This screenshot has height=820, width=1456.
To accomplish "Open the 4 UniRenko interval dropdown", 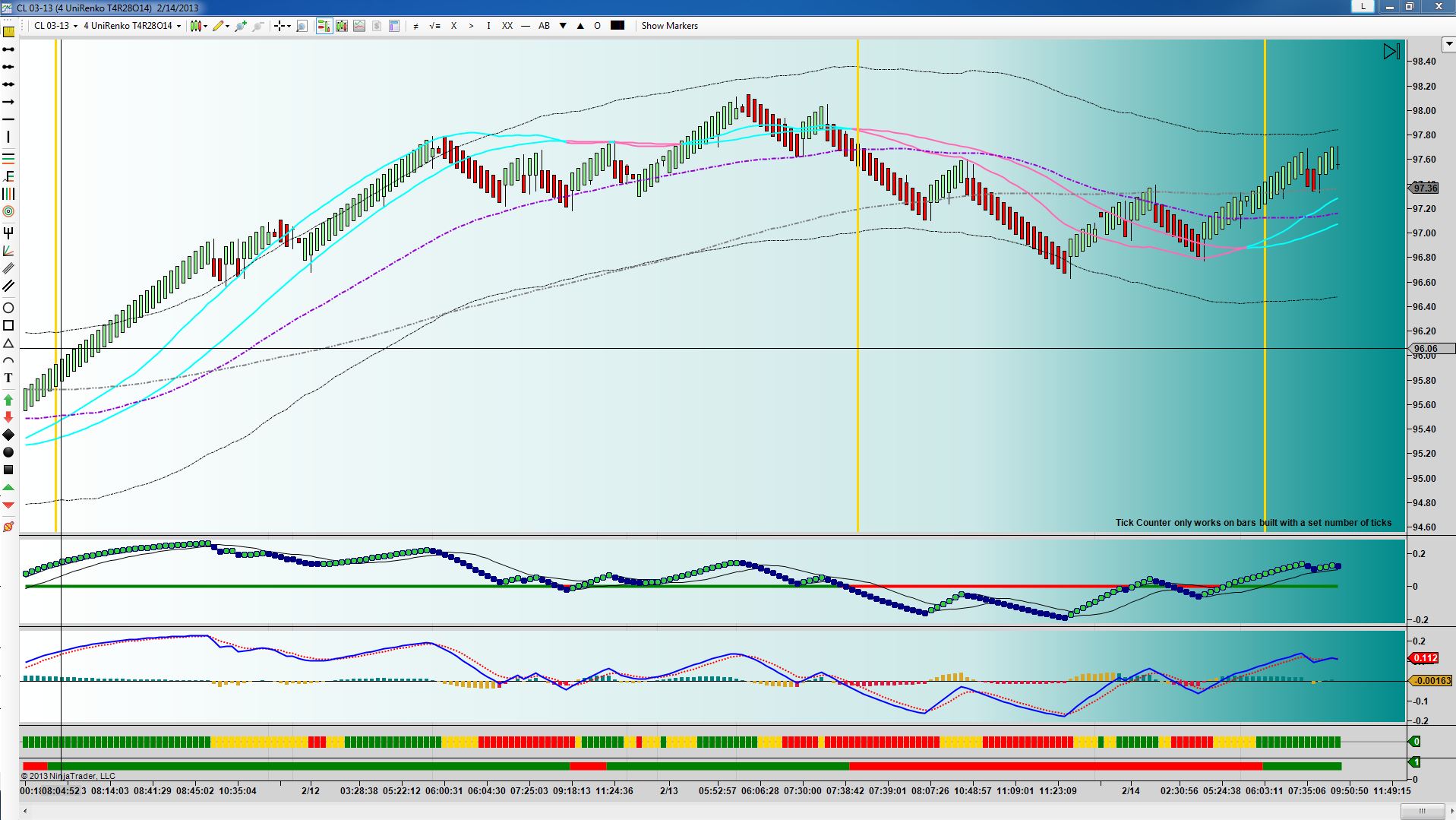I will coord(132,26).
